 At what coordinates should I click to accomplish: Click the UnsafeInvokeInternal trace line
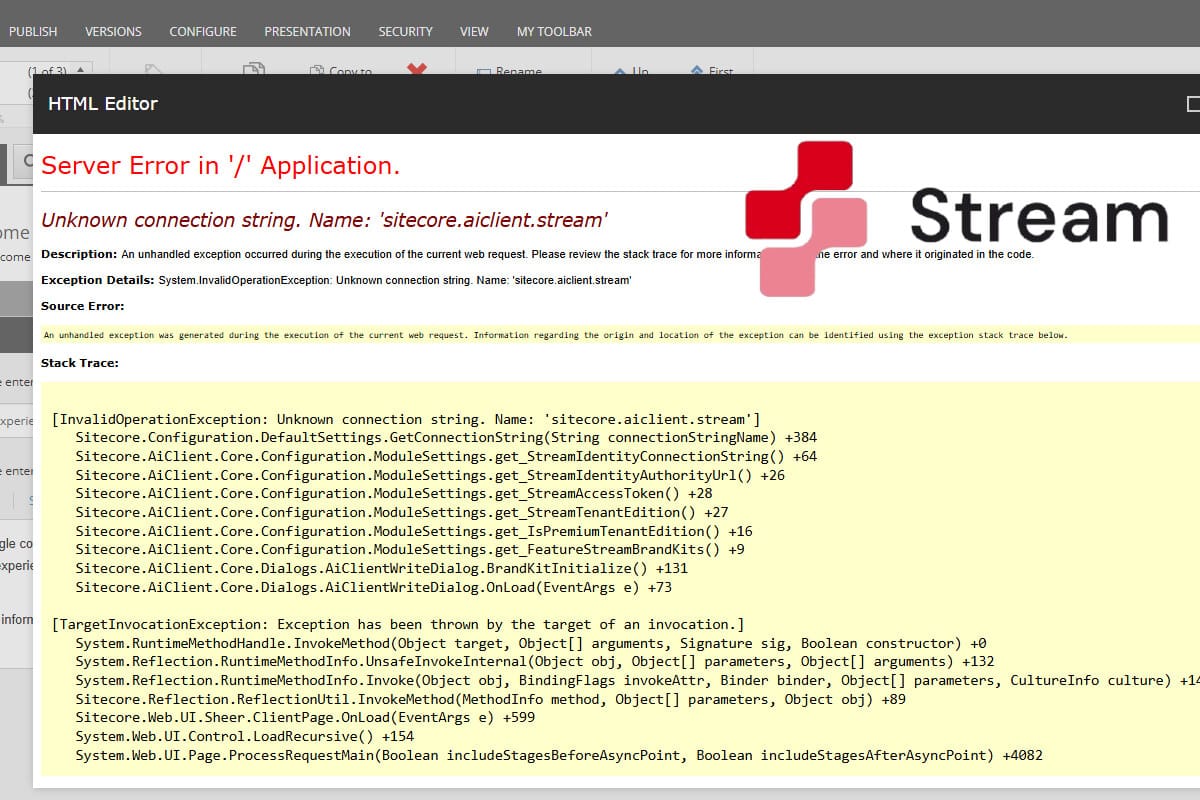tap(535, 661)
